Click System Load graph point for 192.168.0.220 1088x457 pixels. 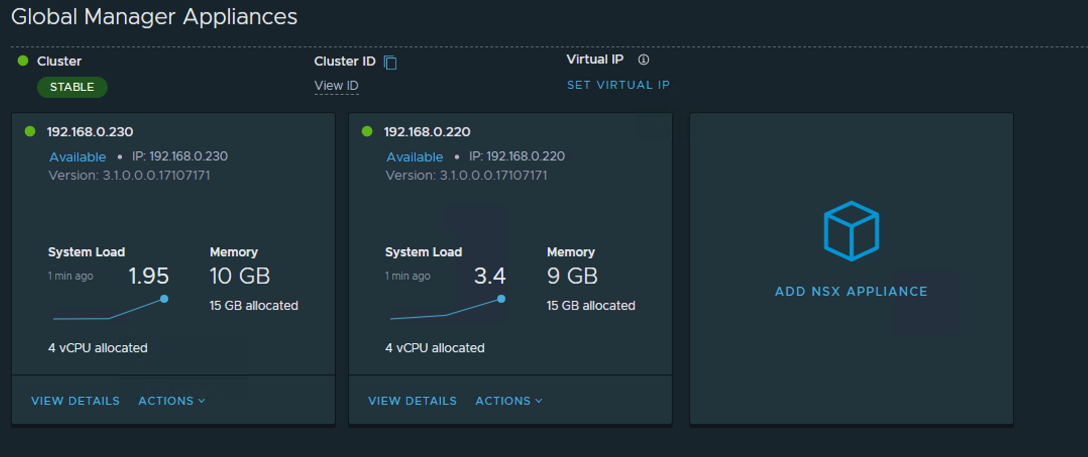click(x=502, y=299)
